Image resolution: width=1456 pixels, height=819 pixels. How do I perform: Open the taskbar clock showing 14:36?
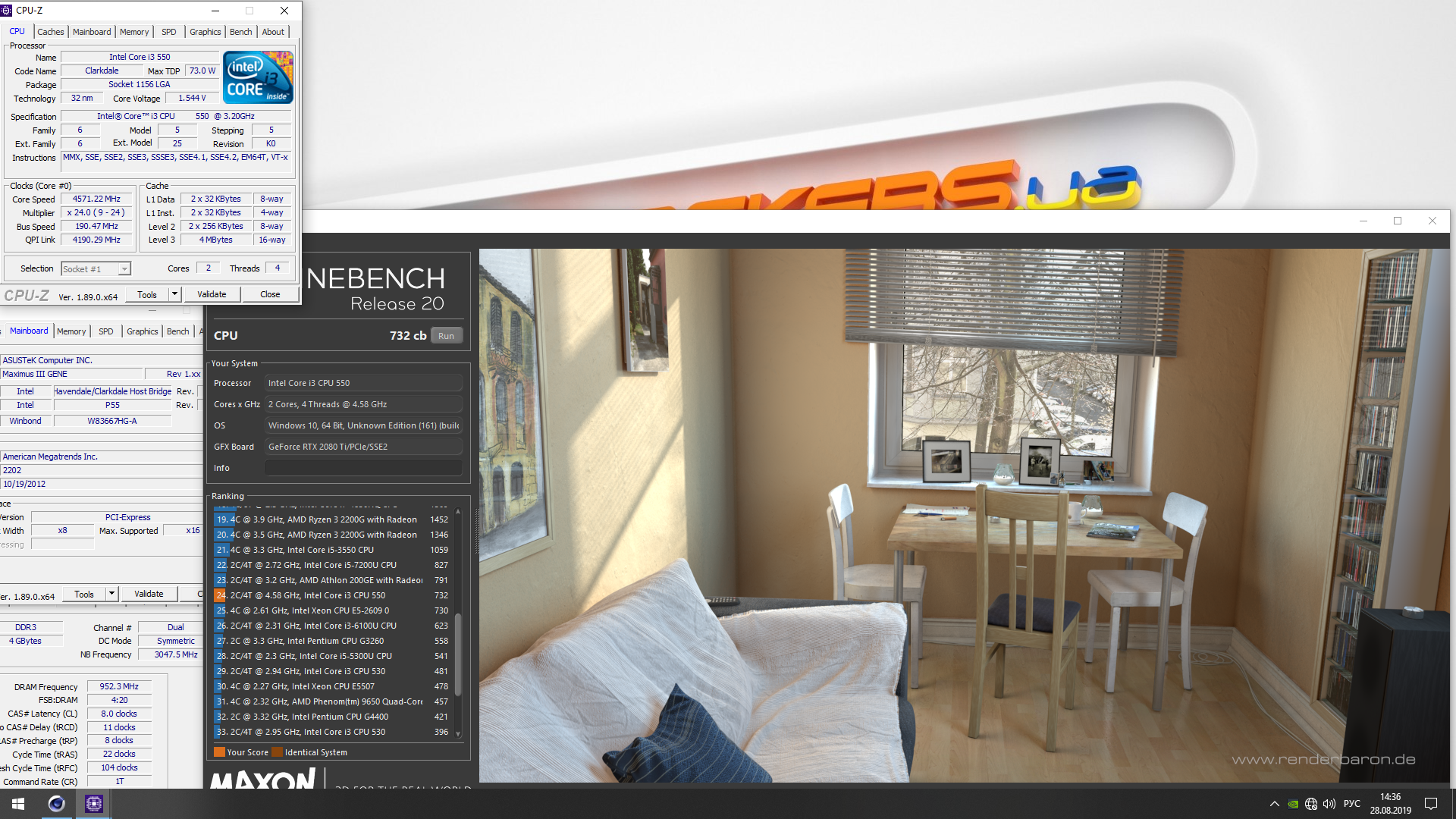click(1390, 804)
